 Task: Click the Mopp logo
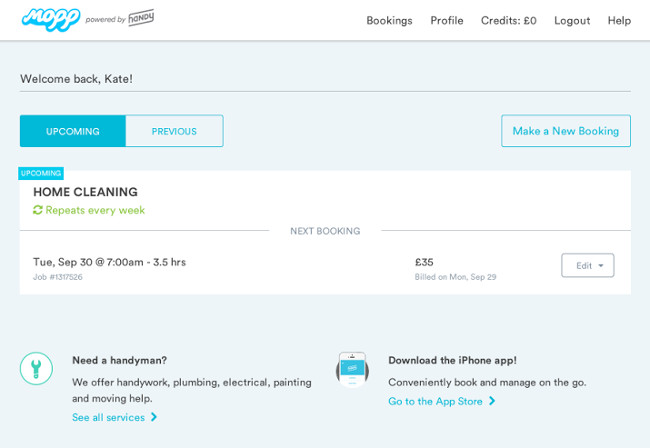pyautogui.click(x=50, y=19)
